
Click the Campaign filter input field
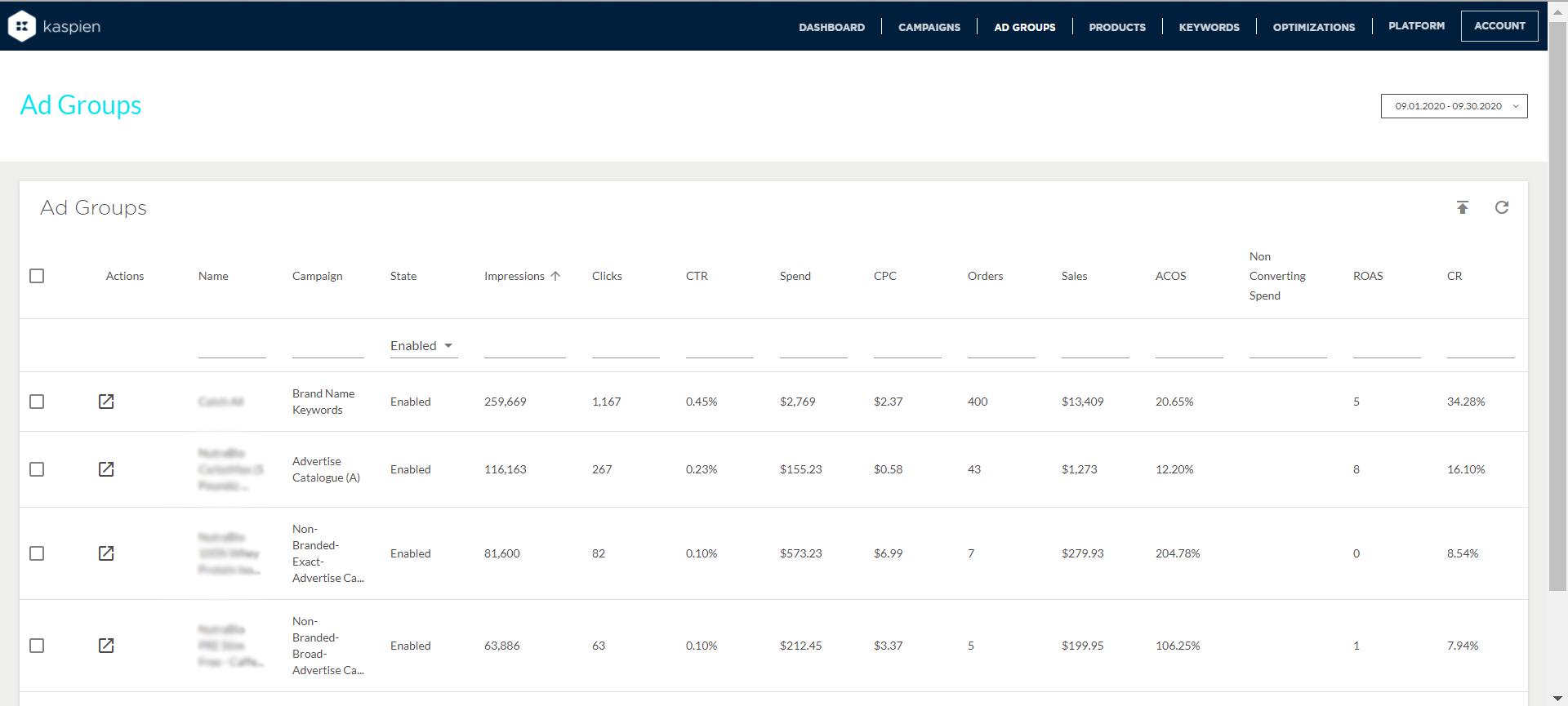pos(327,347)
